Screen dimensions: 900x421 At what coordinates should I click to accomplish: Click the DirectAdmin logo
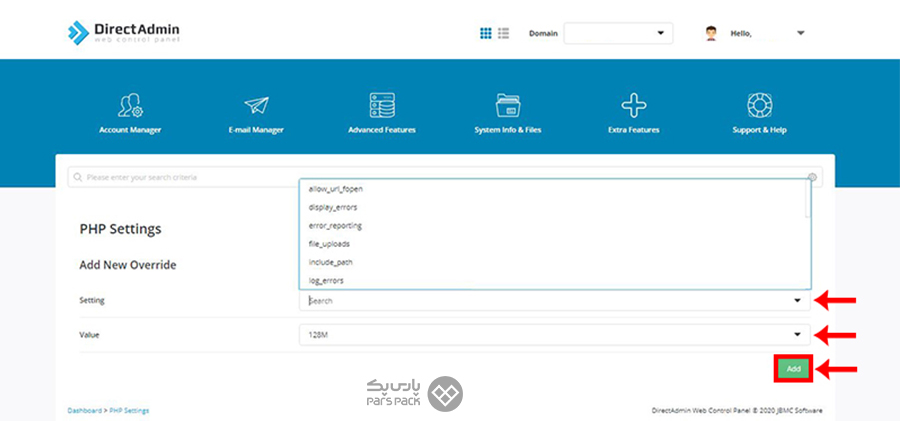(124, 33)
